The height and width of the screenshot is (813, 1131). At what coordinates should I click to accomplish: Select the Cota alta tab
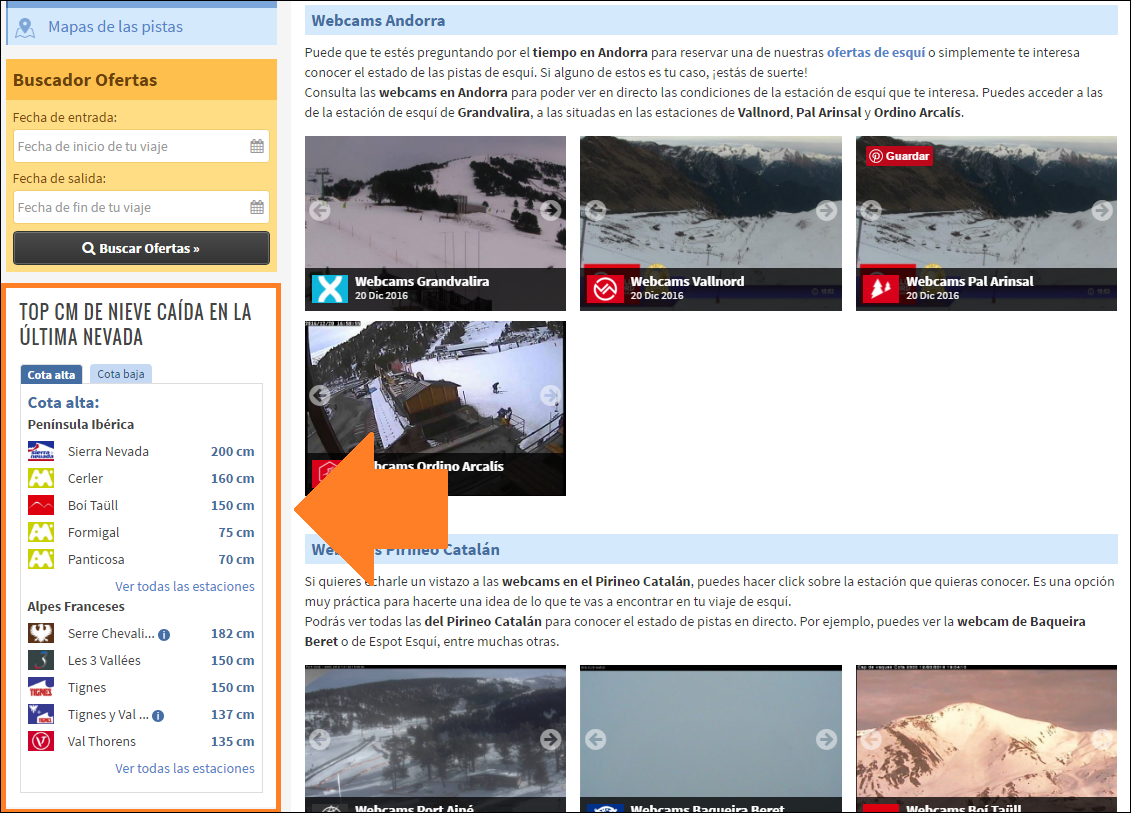click(51, 374)
